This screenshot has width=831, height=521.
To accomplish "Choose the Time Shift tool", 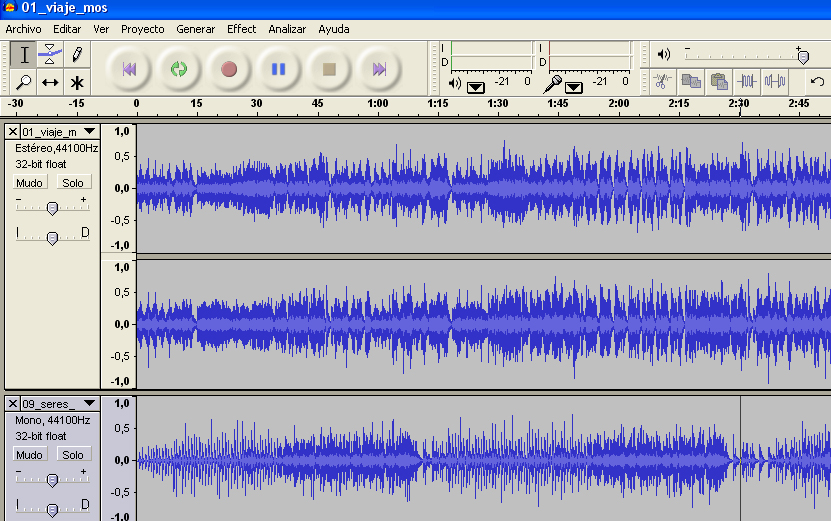I will coord(50,82).
